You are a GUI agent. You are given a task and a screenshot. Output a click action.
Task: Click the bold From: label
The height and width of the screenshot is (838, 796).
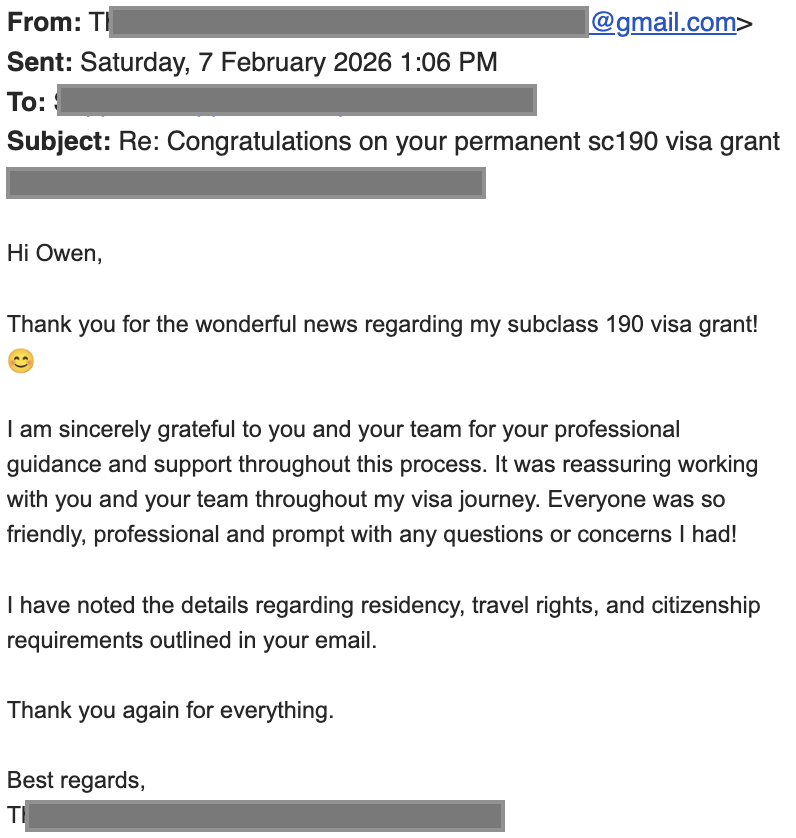point(44,22)
